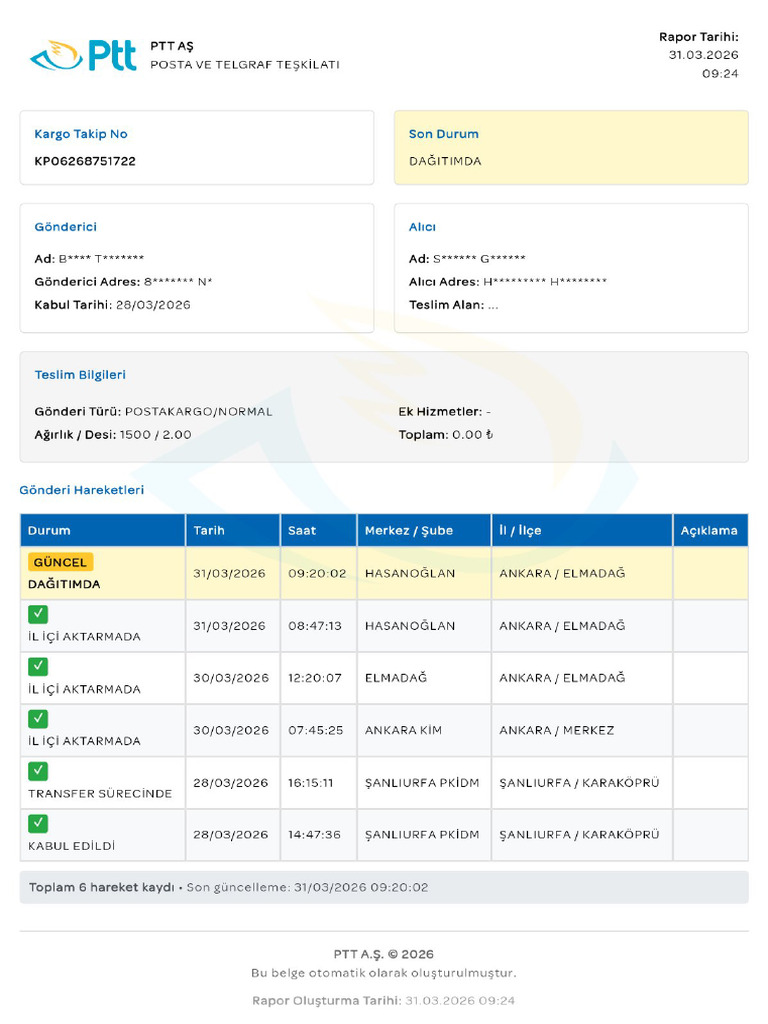
Task: Click the Kargo Takip No heading
Action: point(81,134)
